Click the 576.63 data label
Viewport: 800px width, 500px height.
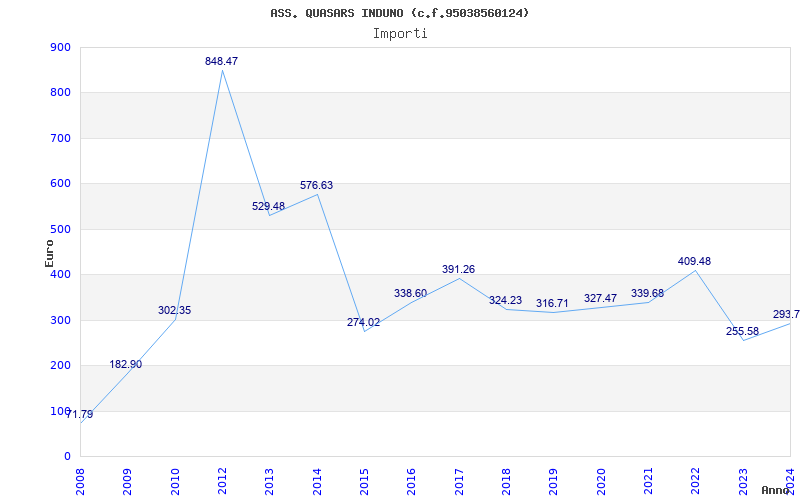pos(316,185)
